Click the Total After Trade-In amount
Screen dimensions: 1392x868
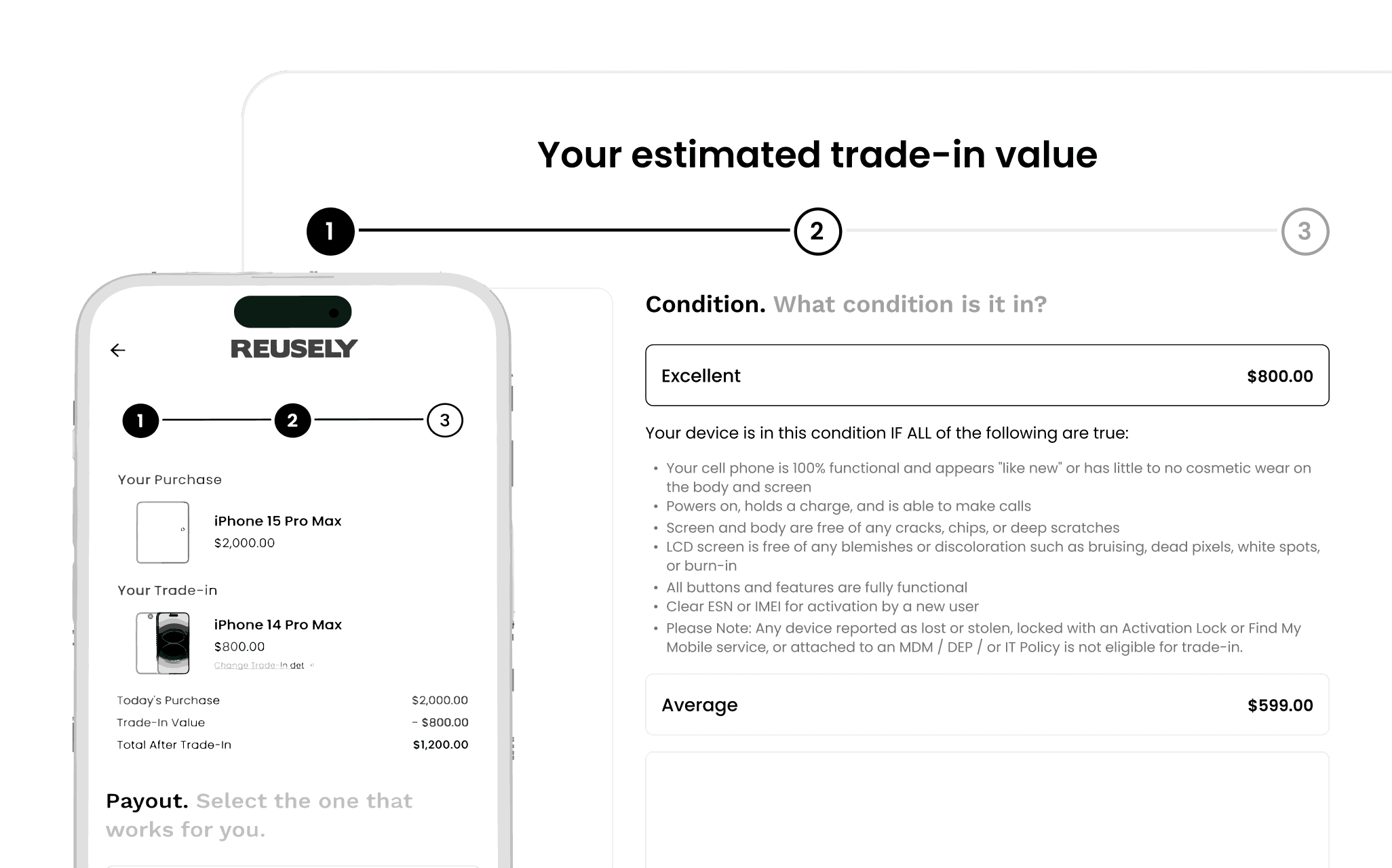pos(440,744)
